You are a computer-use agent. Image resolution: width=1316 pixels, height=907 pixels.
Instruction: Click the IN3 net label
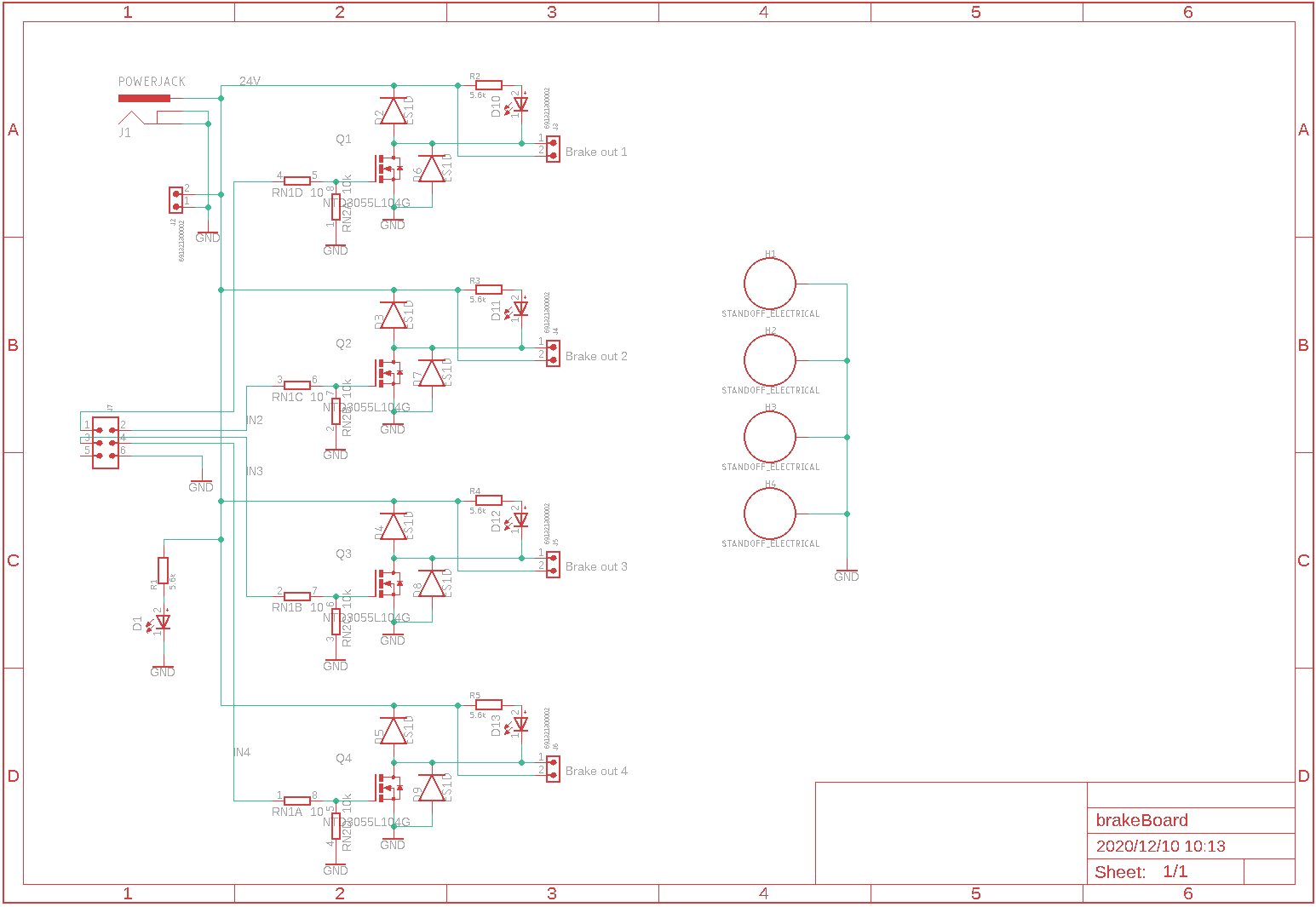coord(255,471)
